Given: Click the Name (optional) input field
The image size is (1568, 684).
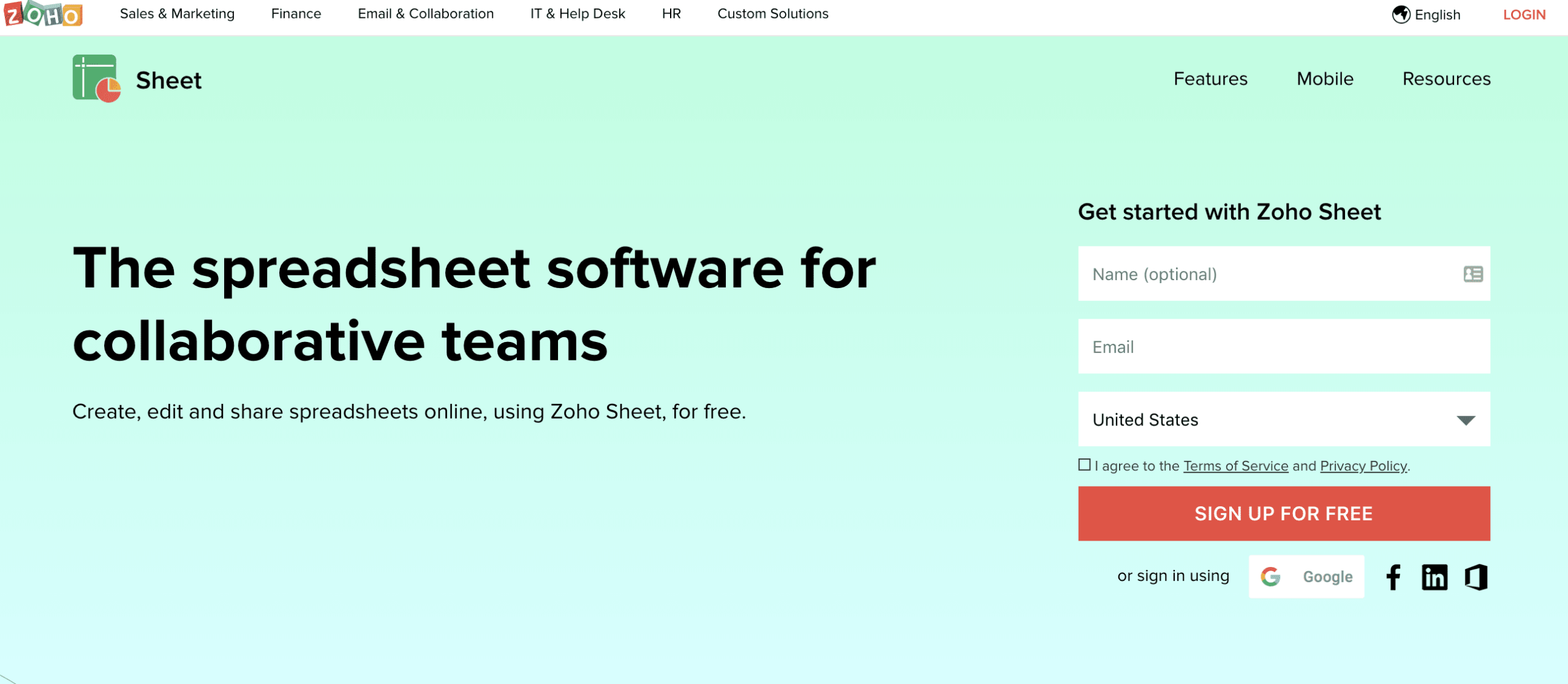Looking at the screenshot, I should coord(1284,273).
